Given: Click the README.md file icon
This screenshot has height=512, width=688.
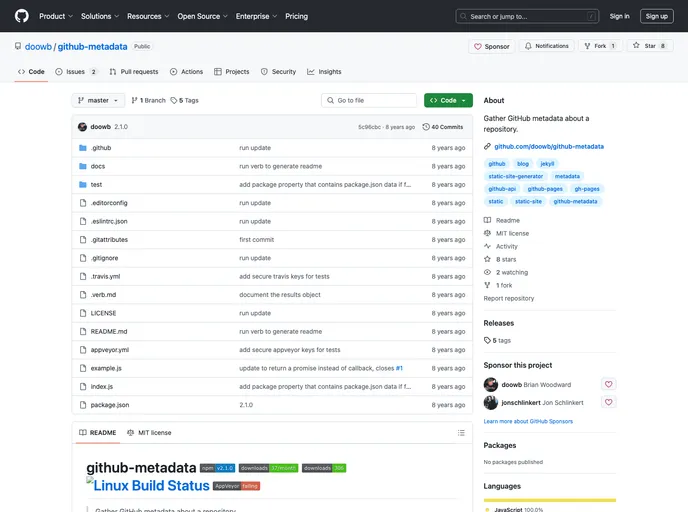Looking at the screenshot, I should (x=83, y=332).
